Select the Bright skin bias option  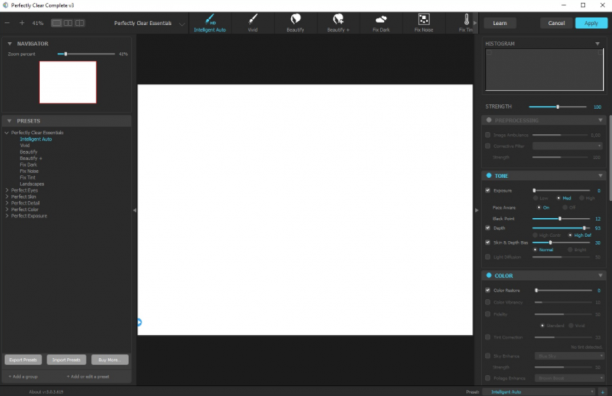[570, 250]
